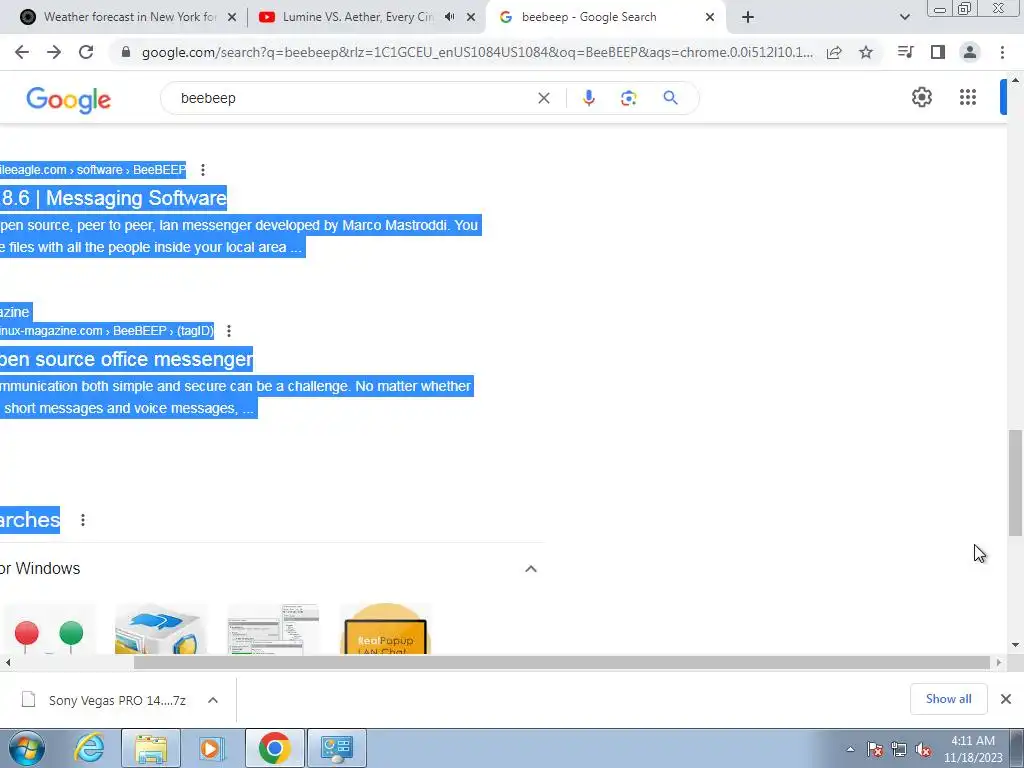Open Windows Start menu
The width and height of the screenshot is (1024, 768).
[26, 748]
